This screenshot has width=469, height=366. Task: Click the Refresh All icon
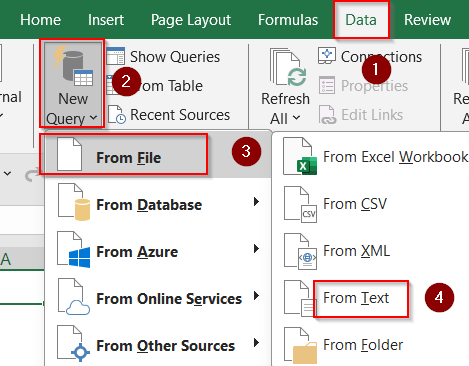tap(288, 68)
